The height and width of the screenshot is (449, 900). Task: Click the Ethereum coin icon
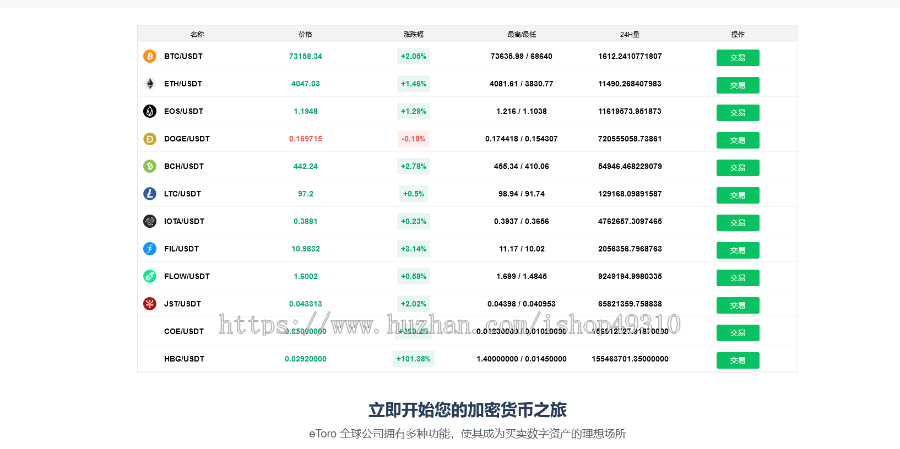click(149, 84)
